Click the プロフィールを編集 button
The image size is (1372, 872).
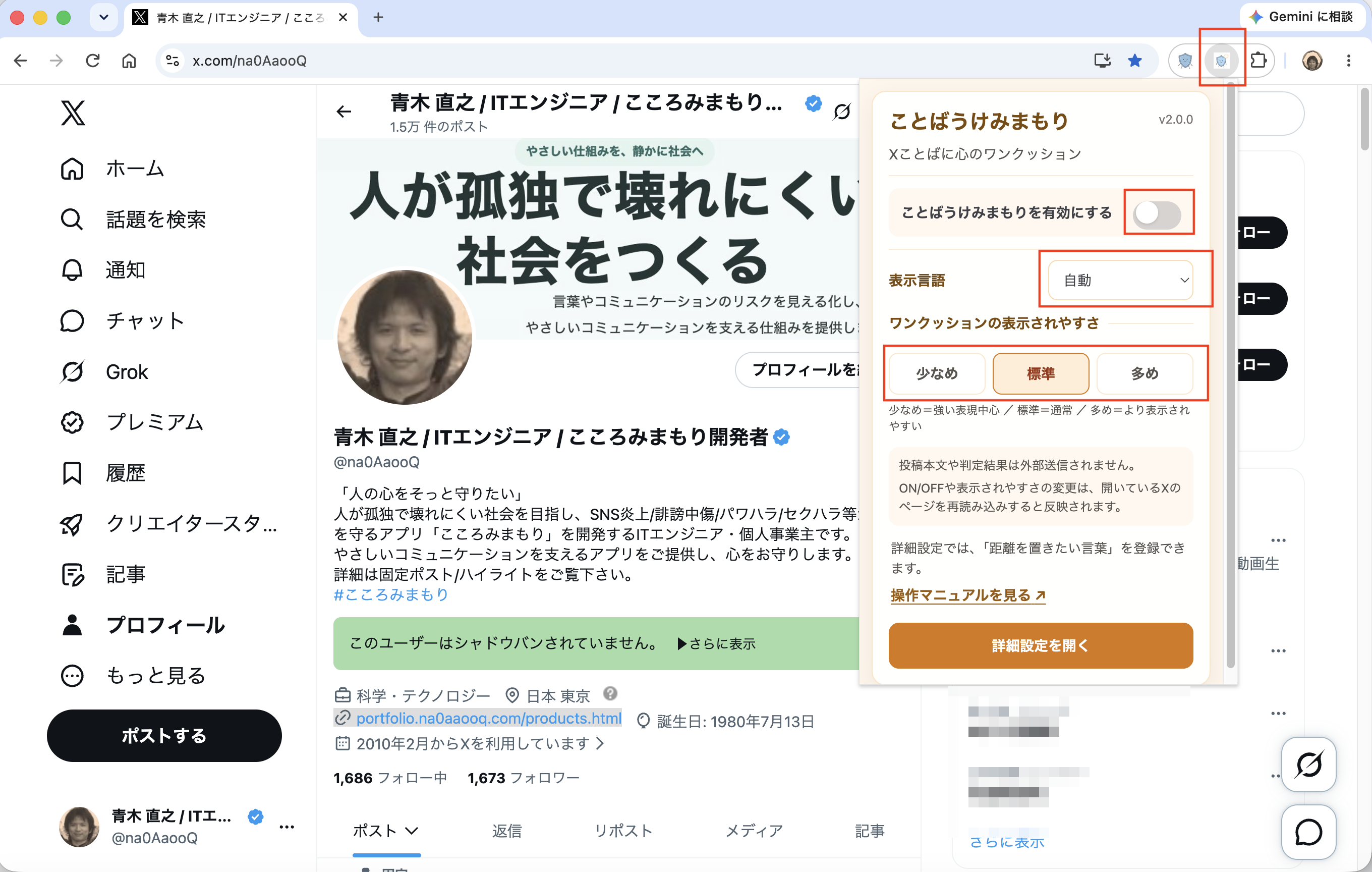click(x=797, y=370)
